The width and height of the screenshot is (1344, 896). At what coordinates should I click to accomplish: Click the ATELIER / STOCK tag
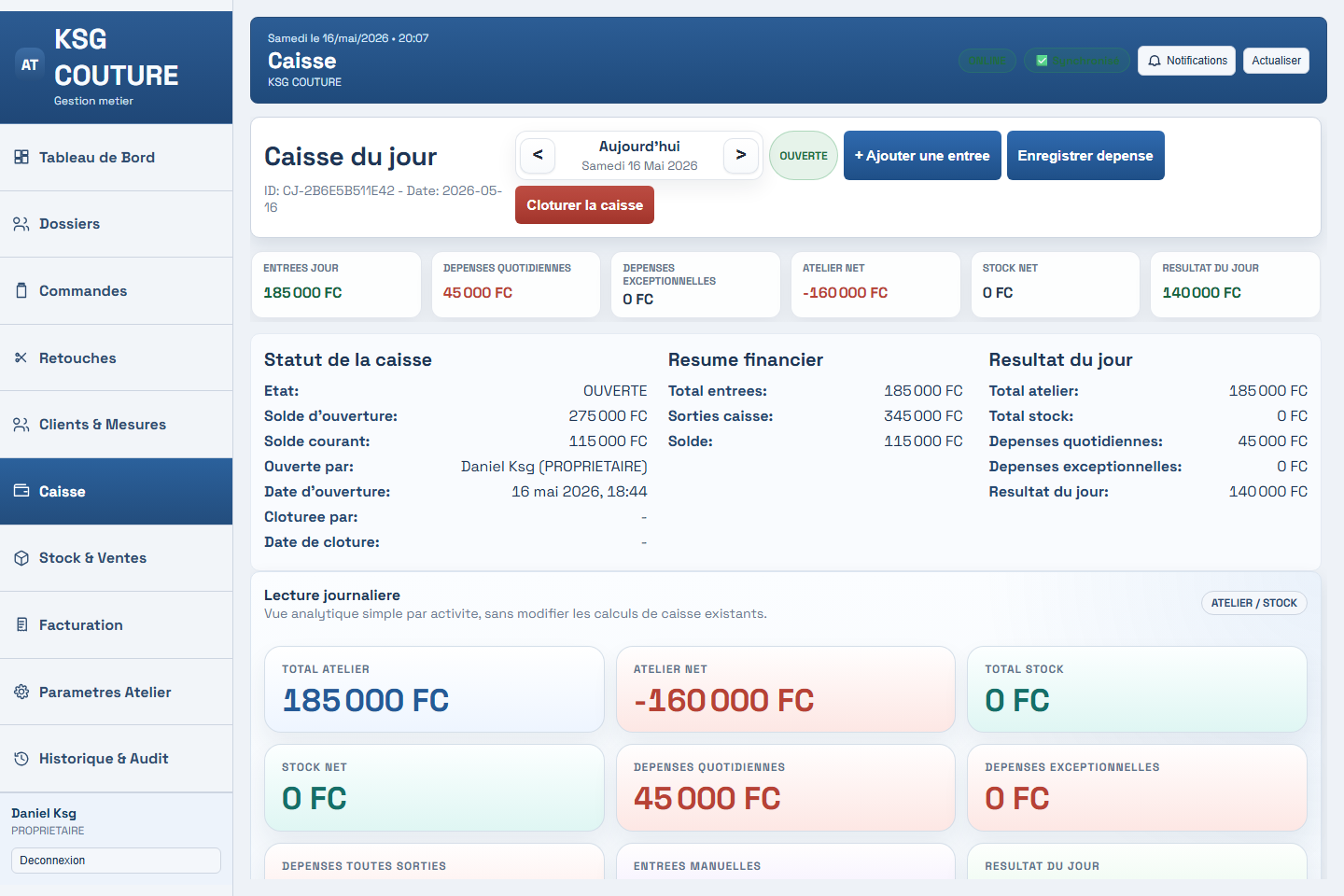point(1253,603)
